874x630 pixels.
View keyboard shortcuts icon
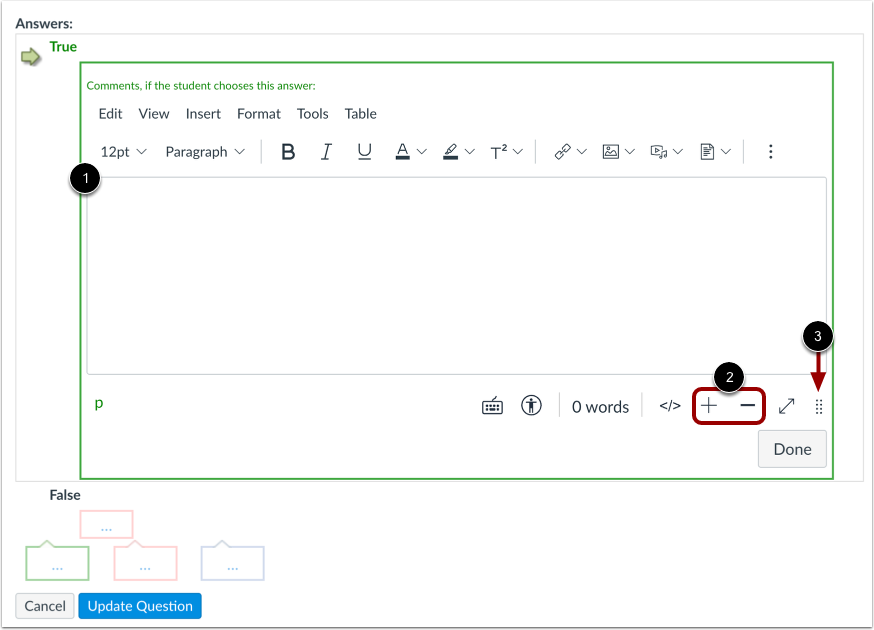pos(492,406)
